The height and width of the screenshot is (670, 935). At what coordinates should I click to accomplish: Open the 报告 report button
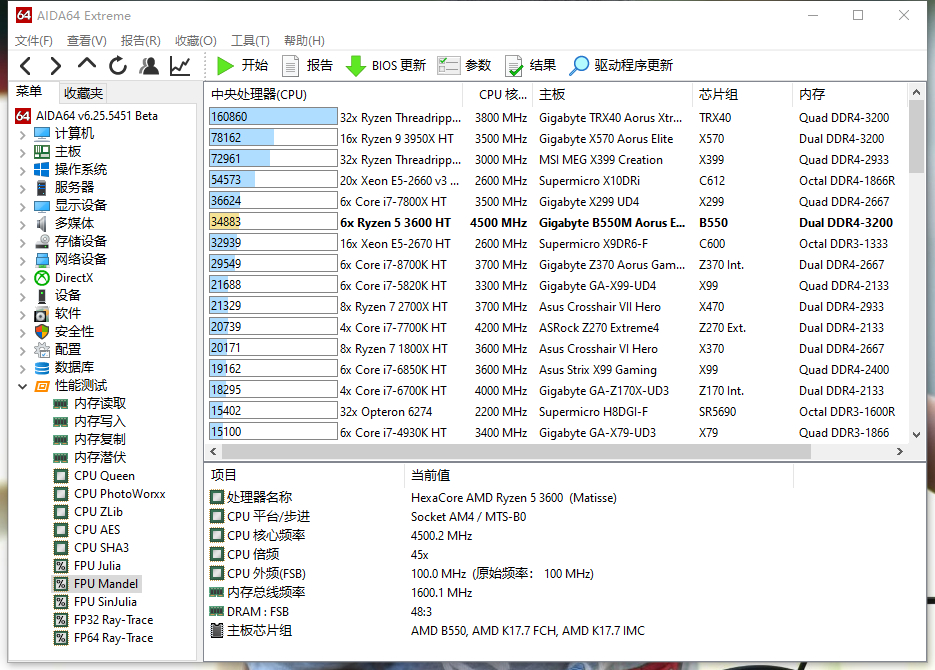[307, 66]
